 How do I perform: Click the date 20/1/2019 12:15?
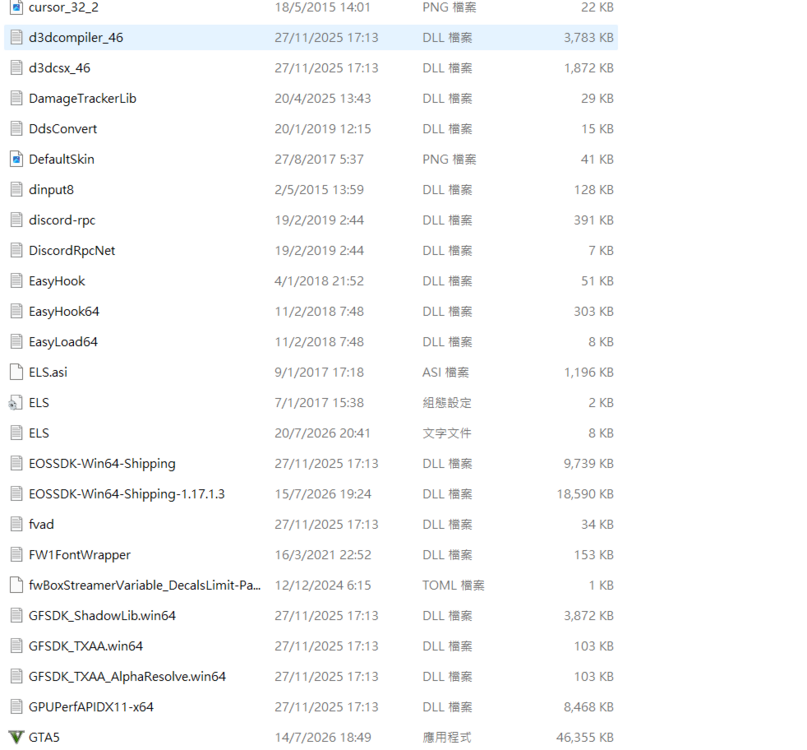[x=323, y=129]
